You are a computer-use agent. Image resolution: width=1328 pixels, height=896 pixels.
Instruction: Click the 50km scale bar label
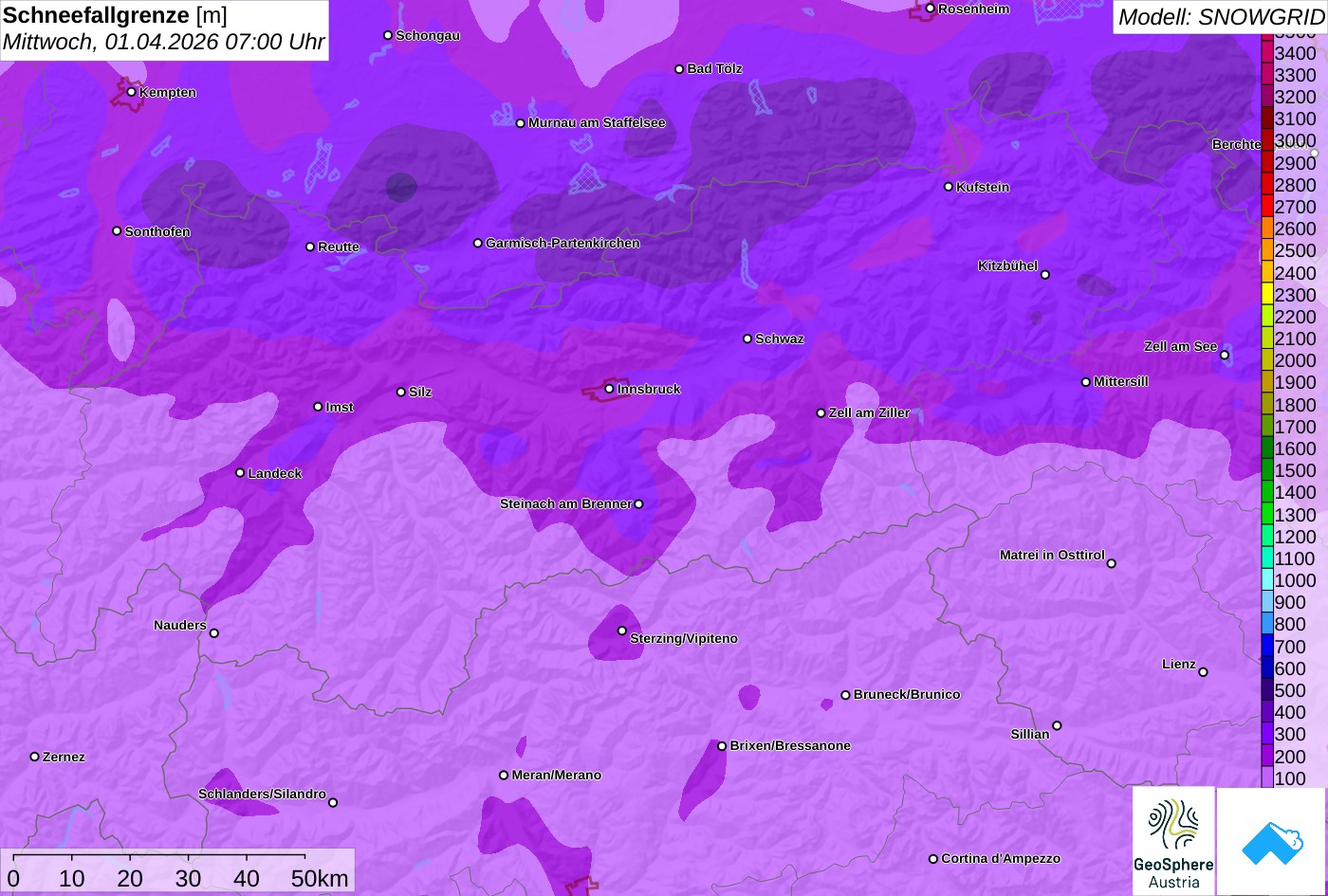320,879
